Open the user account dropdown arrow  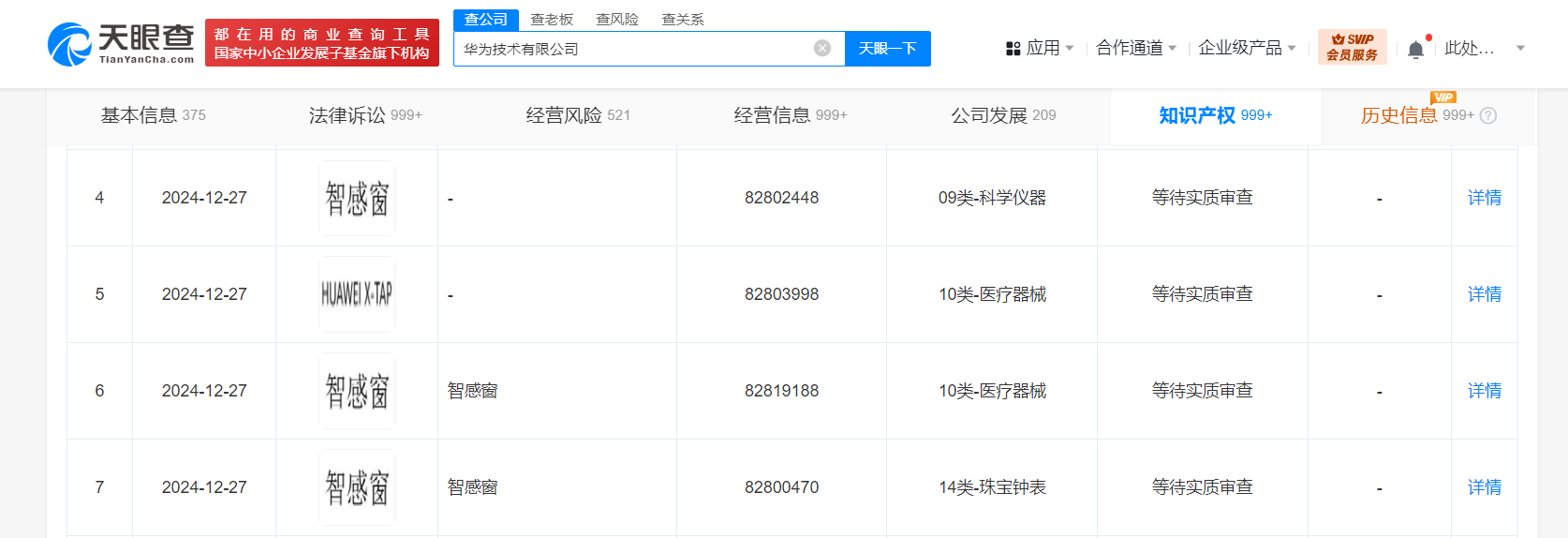pos(1520,48)
